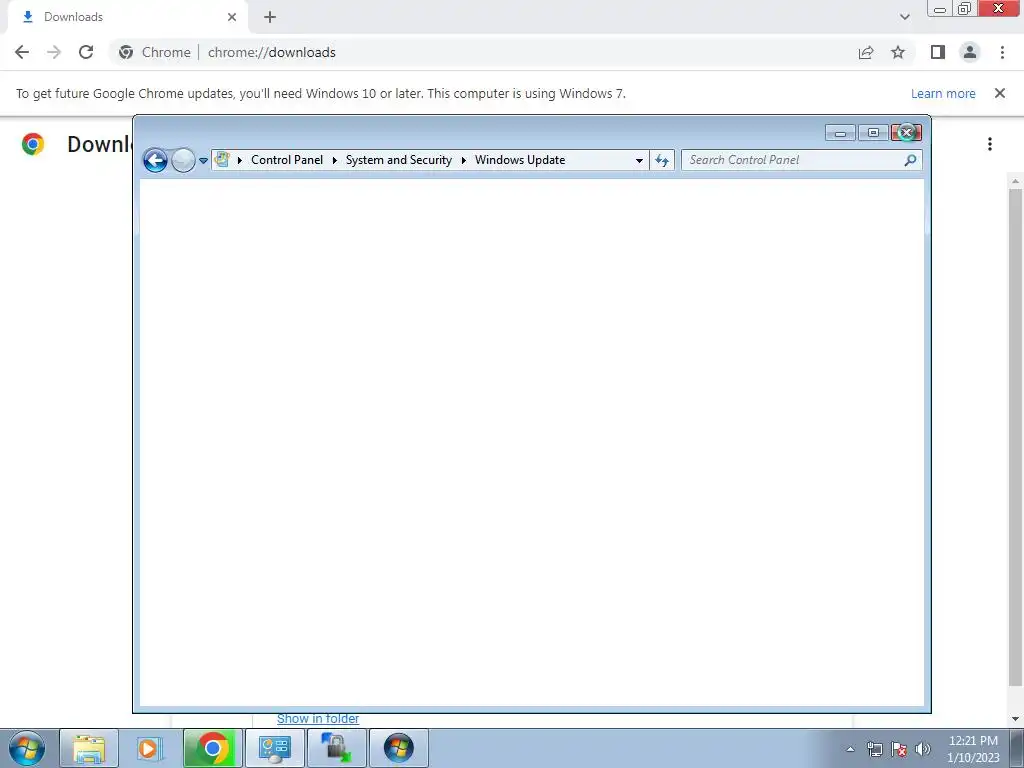Click the Windows flag taskbar button
1024x768 pixels.
point(398,748)
